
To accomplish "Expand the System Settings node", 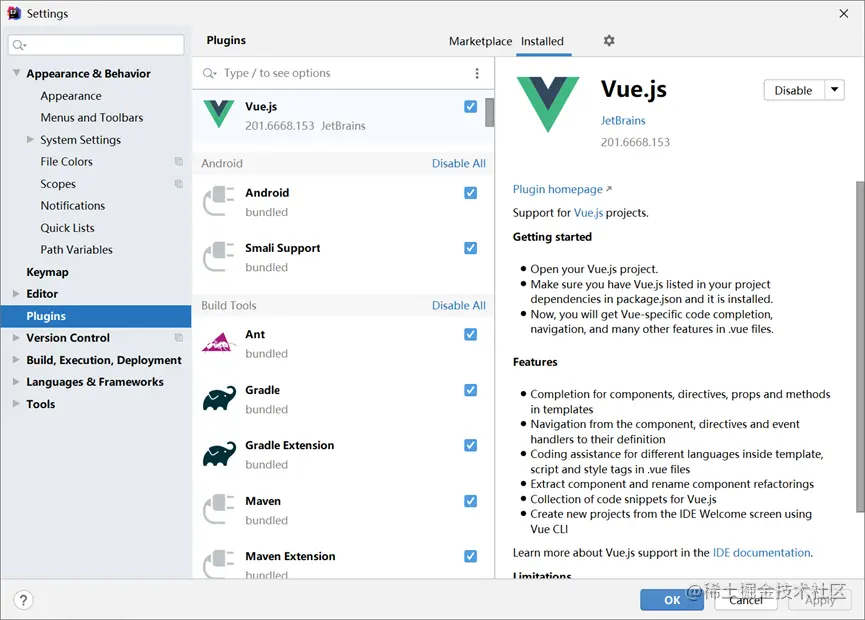I will (30, 140).
